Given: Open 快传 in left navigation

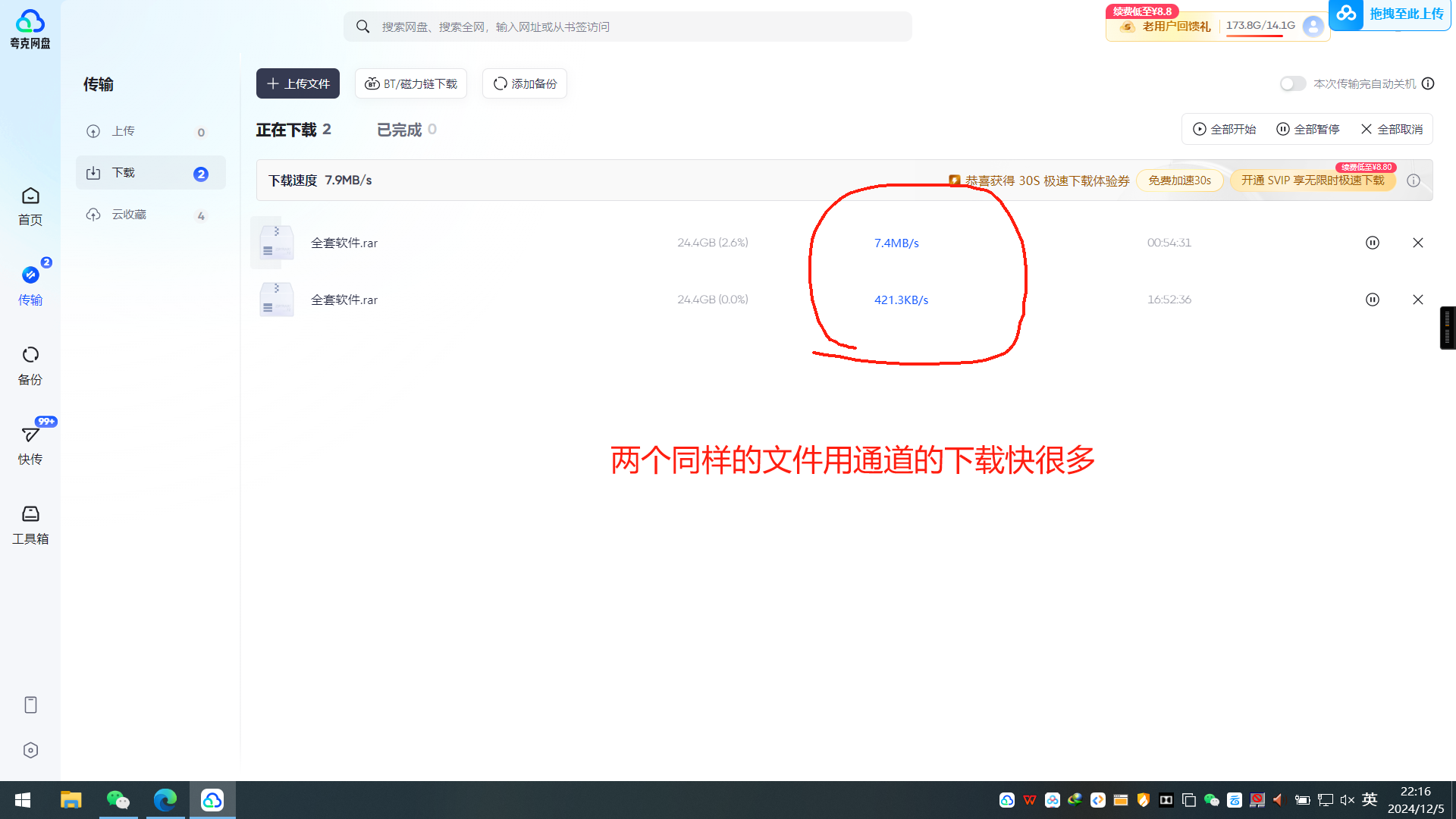Looking at the screenshot, I should point(30,445).
